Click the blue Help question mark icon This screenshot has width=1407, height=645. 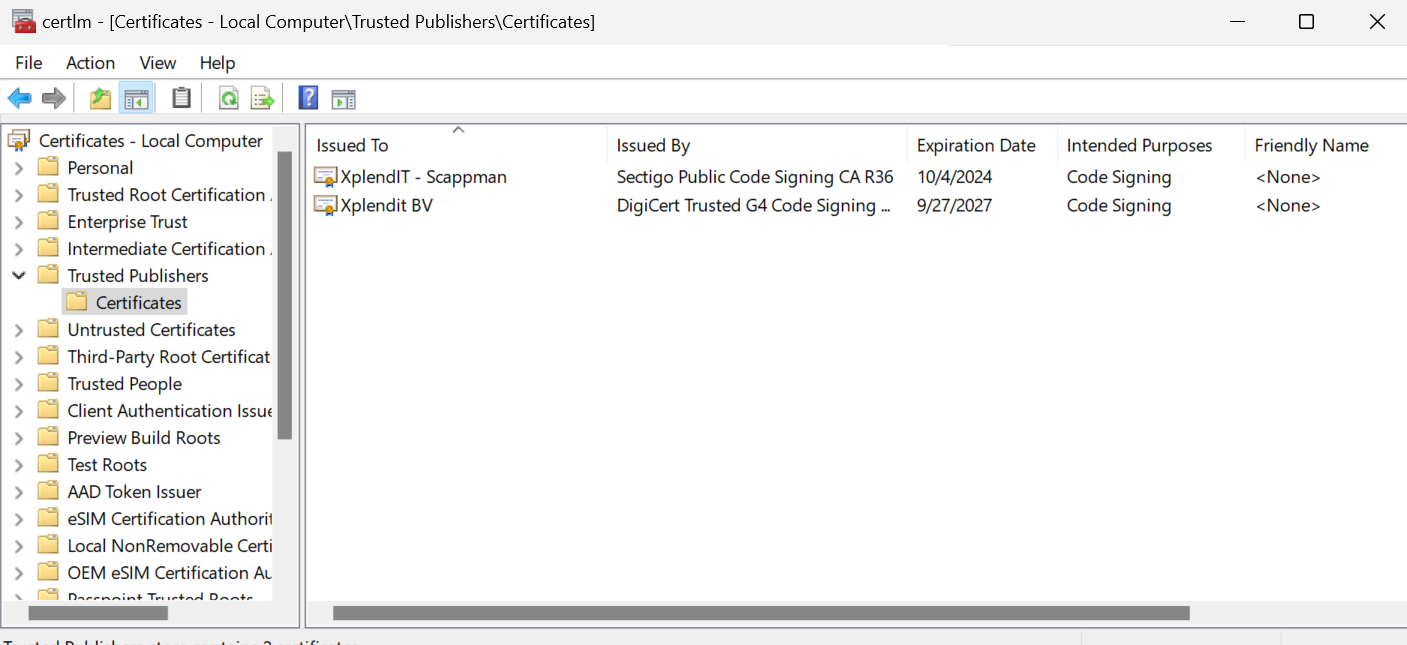(x=309, y=98)
